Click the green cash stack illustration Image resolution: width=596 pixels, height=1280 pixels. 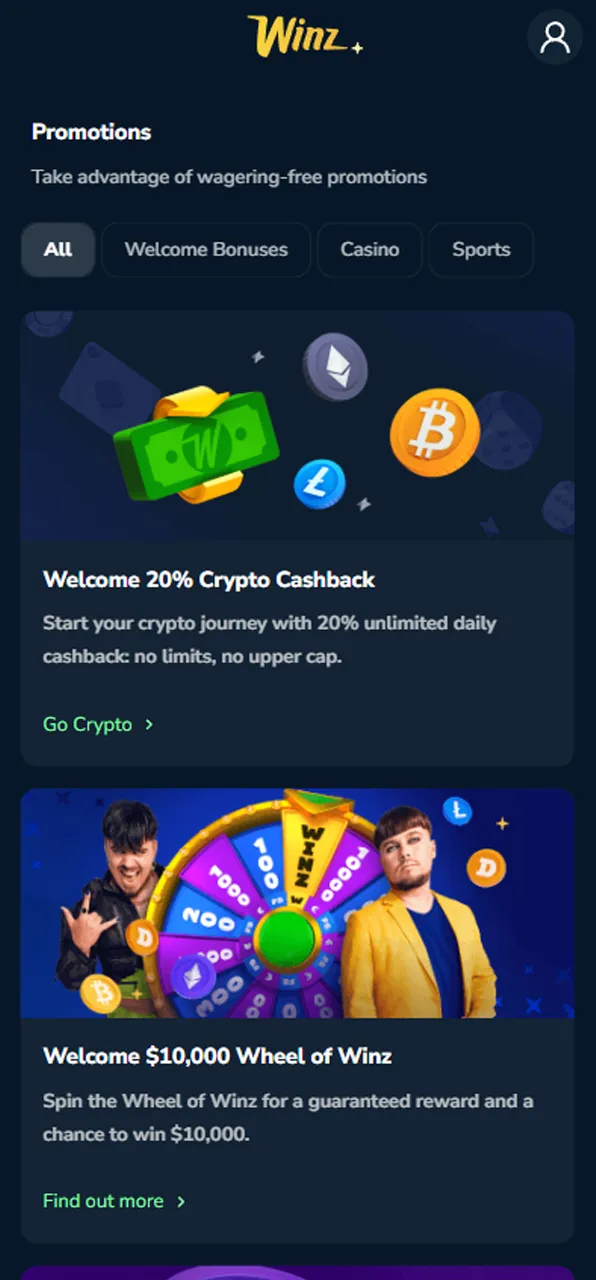tap(198, 445)
